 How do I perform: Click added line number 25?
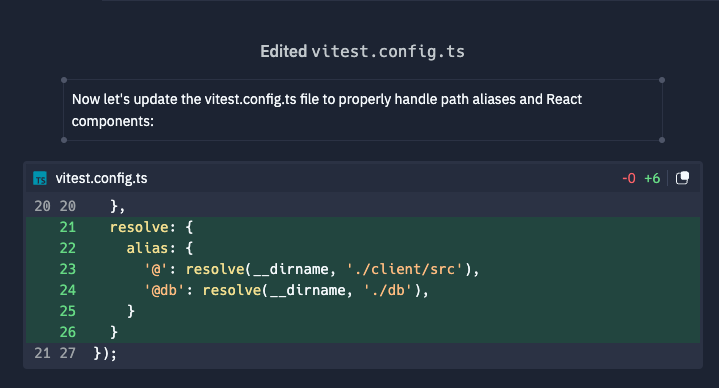(x=67, y=311)
